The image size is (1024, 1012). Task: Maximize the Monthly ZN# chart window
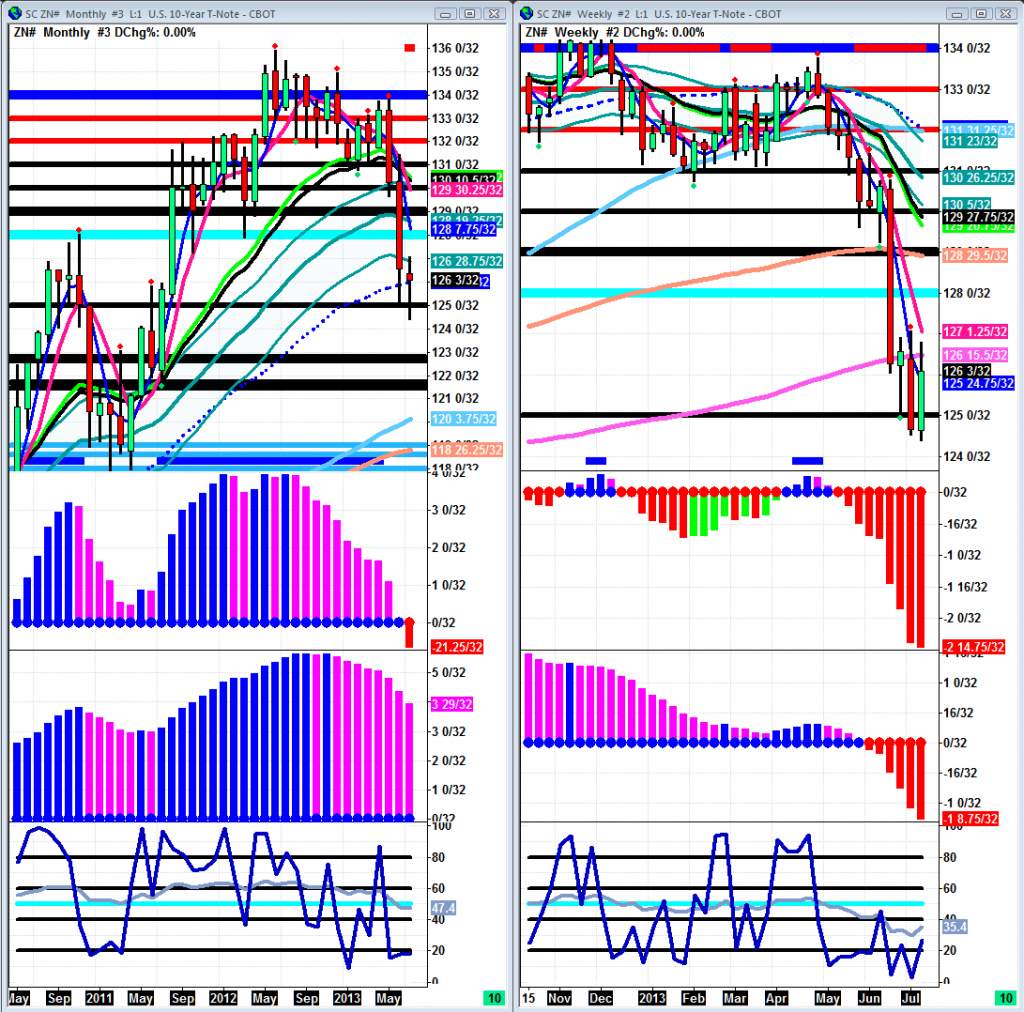[x=470, y=13]
